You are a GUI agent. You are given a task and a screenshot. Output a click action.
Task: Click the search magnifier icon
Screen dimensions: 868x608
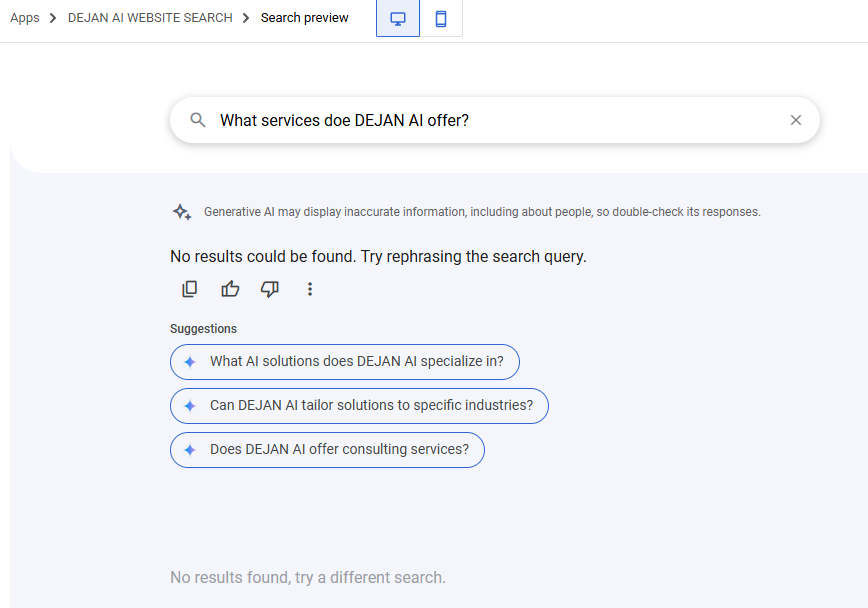pyautogui.click(x=198, y=120)
